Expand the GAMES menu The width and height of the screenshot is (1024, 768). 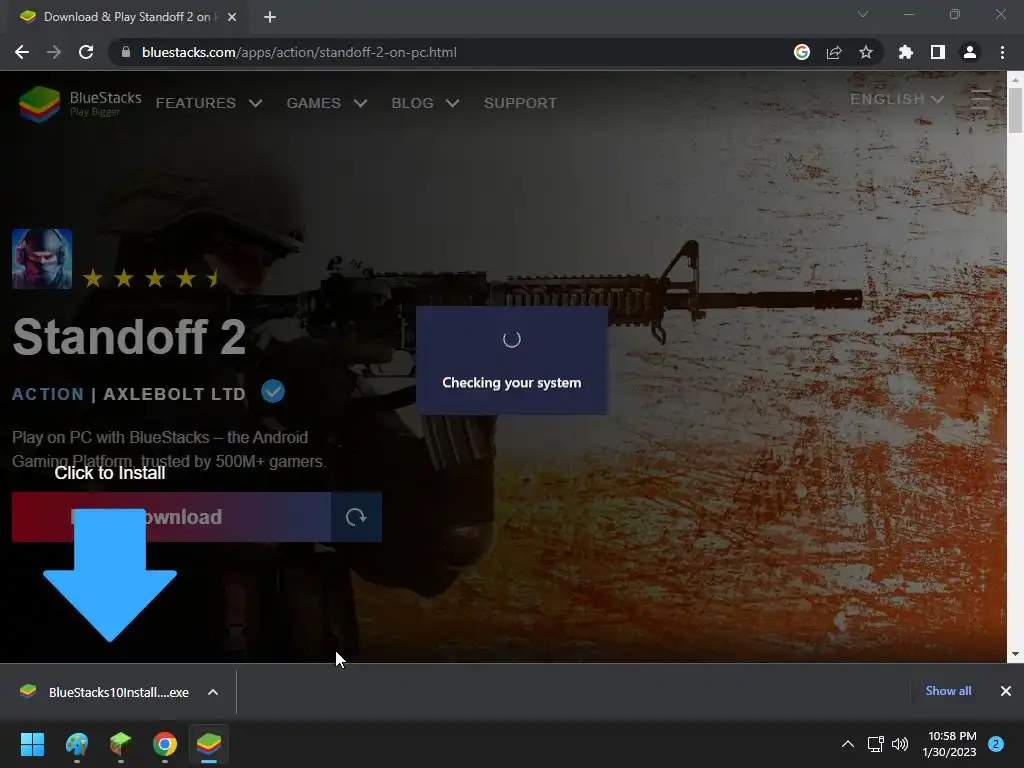pos(327,103)
